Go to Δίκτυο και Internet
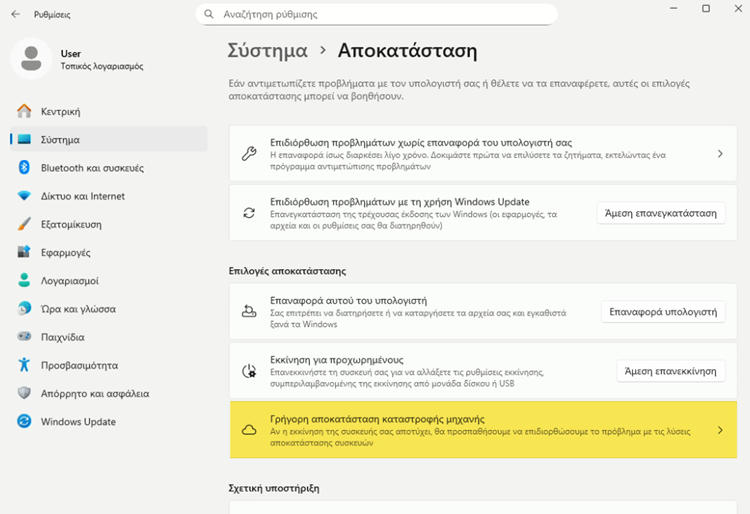750x514 pixels. [x=109, y=196]
